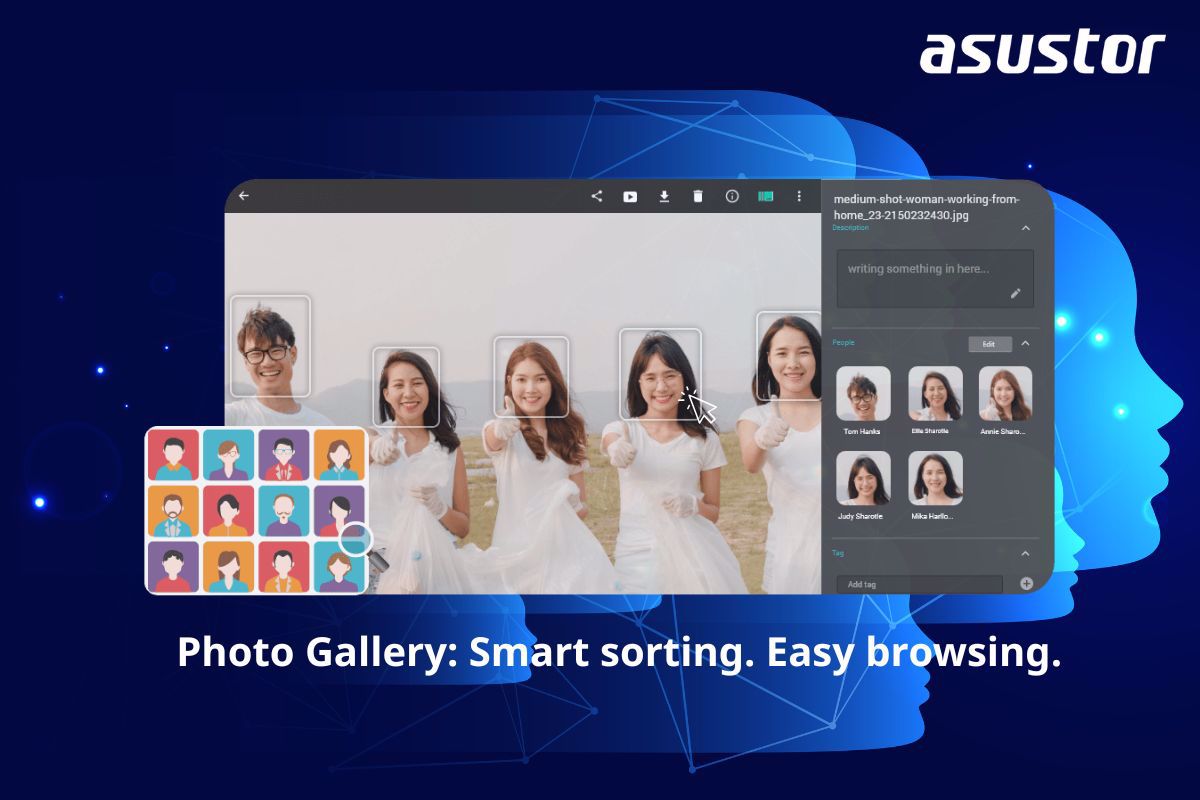
Task: Start the slideshow with the play icon
Action: (x=630, y=197)
